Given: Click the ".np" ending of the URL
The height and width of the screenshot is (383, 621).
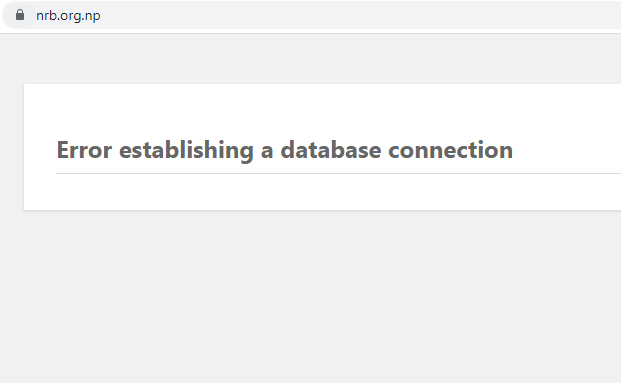Looking at the screenshot, I should coord(91,16).
